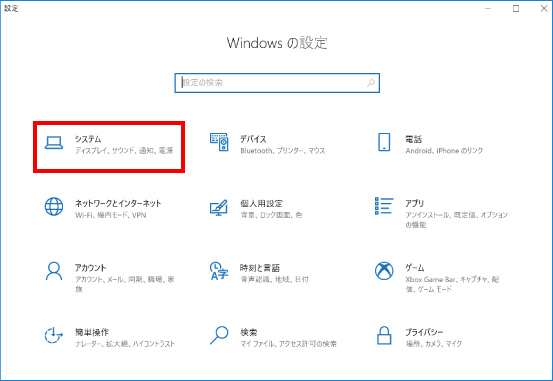
Task: Close the 設定 window
Action: click(x=544, y=8)
